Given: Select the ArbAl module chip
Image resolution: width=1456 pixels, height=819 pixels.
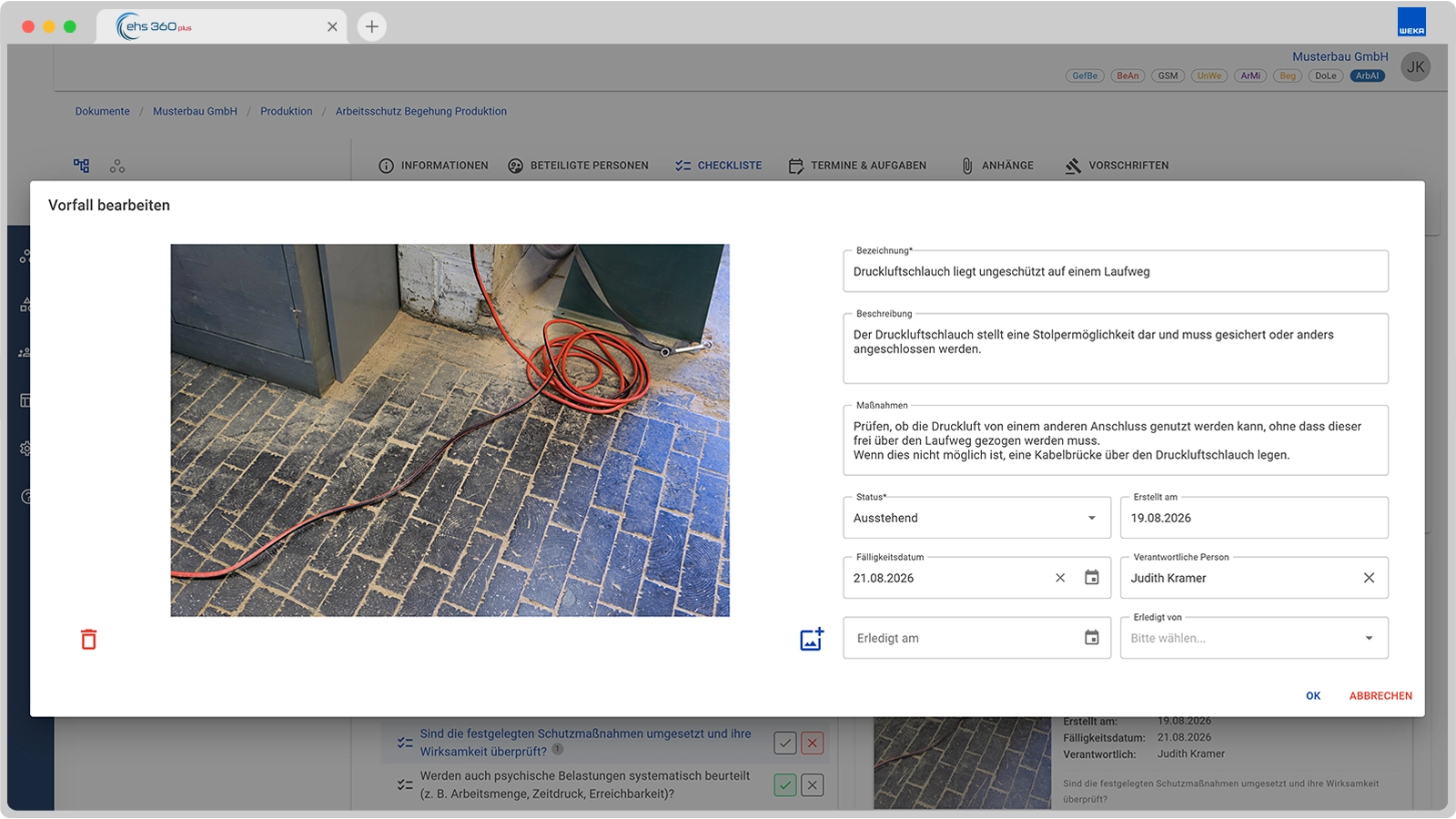Looking at the screenshot, I should tap(1368, 76).
